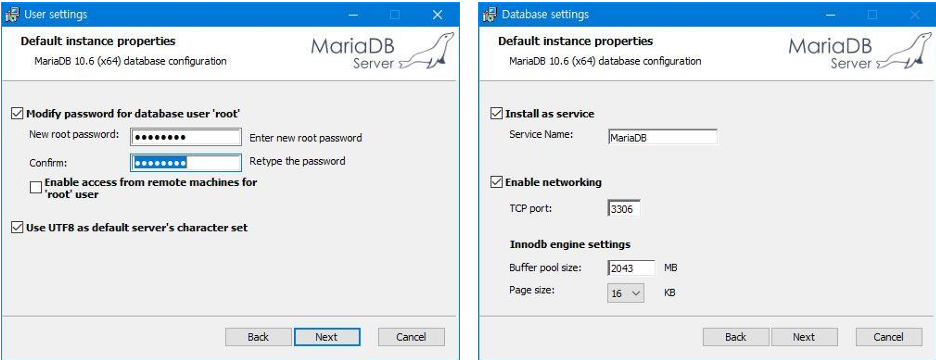Select the TCP port field
936x360 pixels.
click(x=624, y=208)
